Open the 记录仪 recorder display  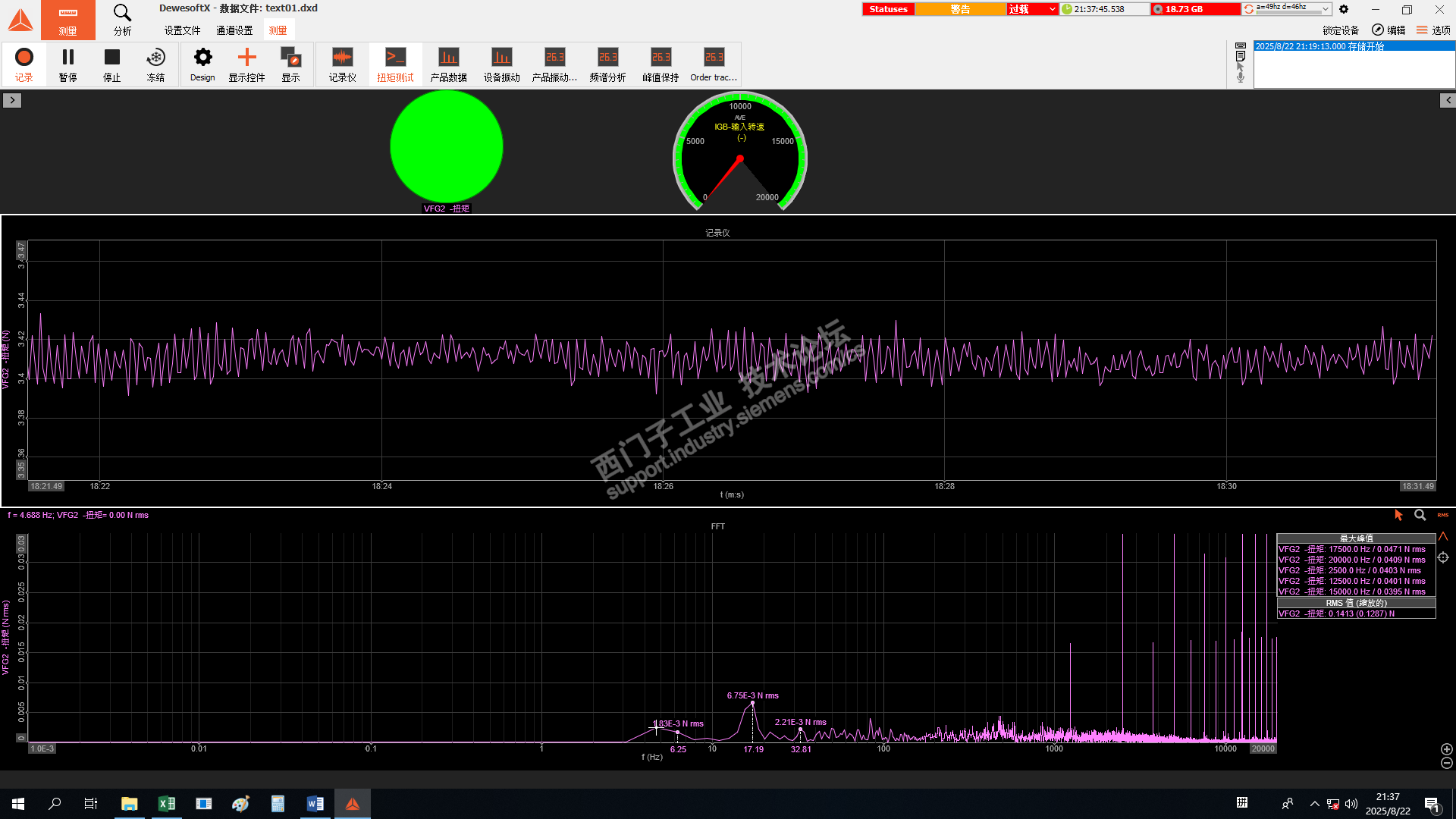click(342, 64)
